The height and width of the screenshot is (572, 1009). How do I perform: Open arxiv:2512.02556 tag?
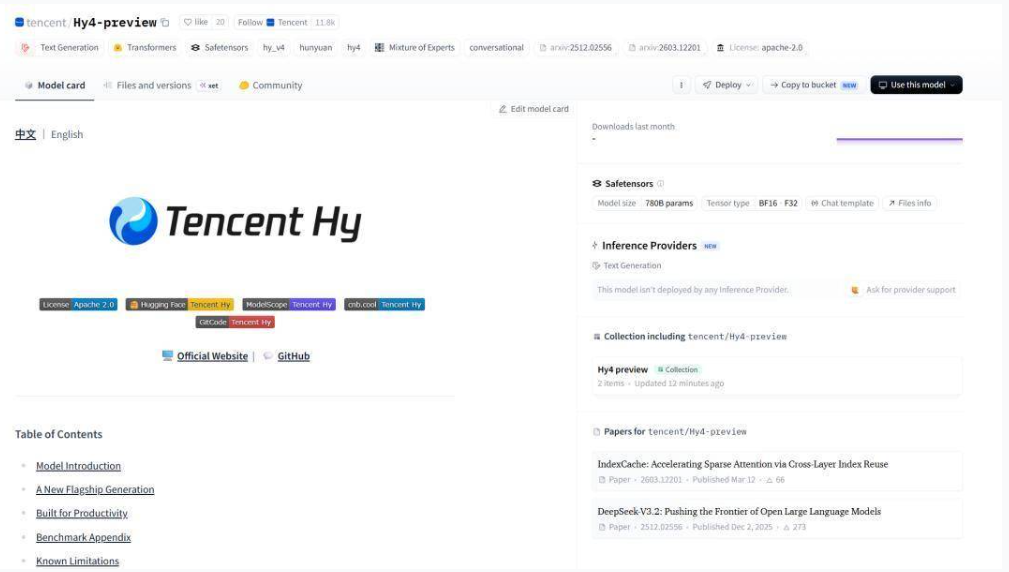(x=575, y=48)
